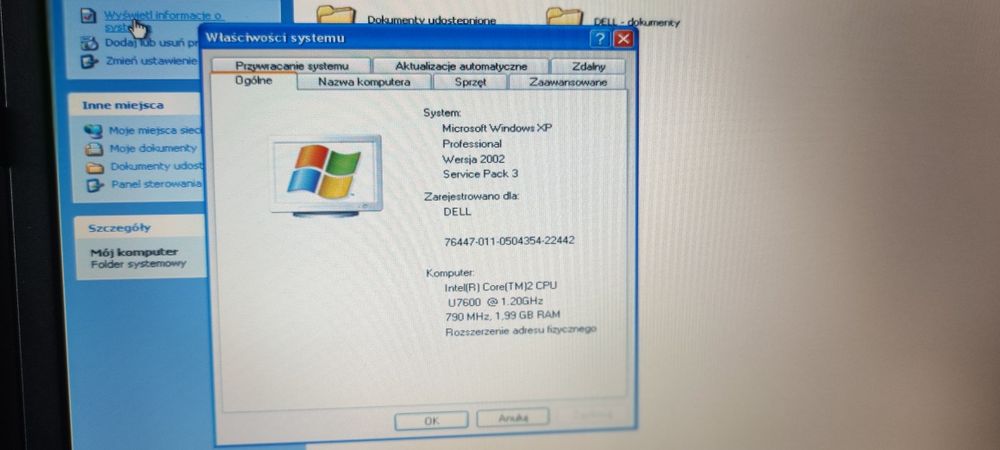This screenshot has height=450, width=1000.
Task: Click Rozszerzenie adresu fizycznego text
Action: coord(520,331)
